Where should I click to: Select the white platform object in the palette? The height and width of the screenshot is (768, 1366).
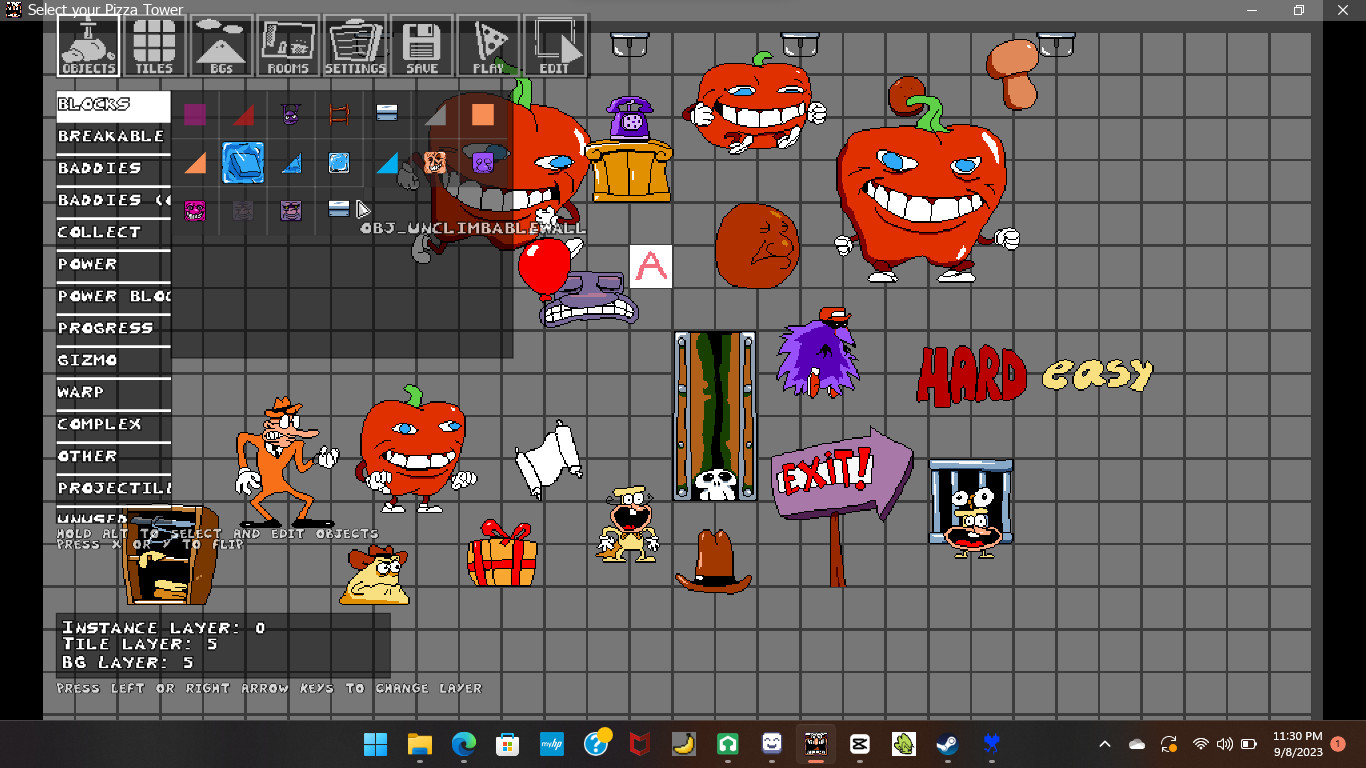click(386, 112)
